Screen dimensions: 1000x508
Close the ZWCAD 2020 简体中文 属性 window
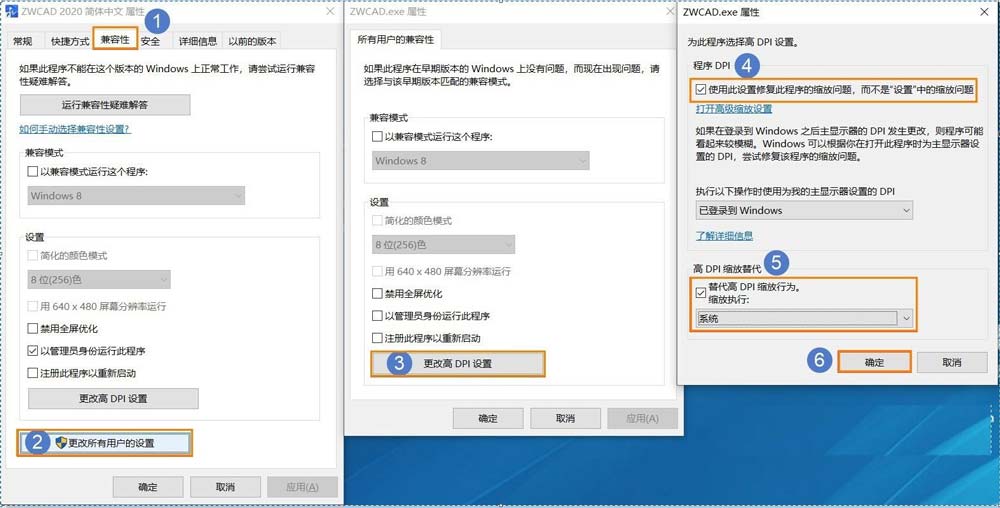pyautogui.click(x=330, y=11)
